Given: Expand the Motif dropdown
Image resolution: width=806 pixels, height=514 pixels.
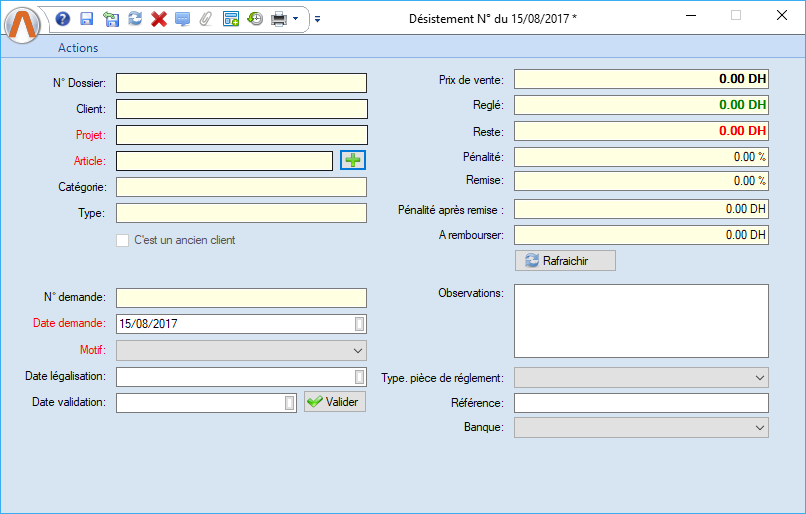Looking at the screenshot, I should click(358, 351).
